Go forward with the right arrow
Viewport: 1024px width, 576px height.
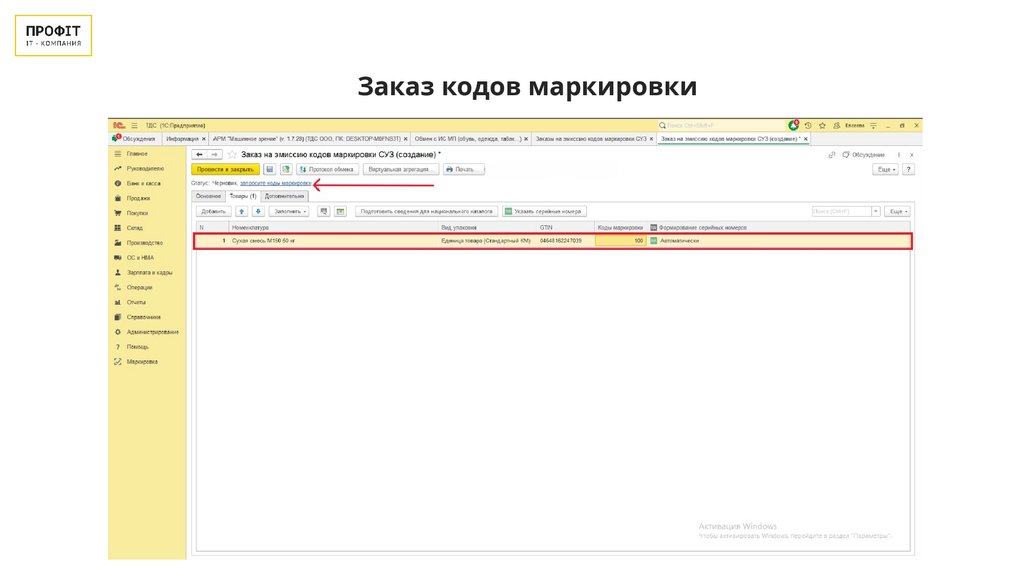[215, 155]
